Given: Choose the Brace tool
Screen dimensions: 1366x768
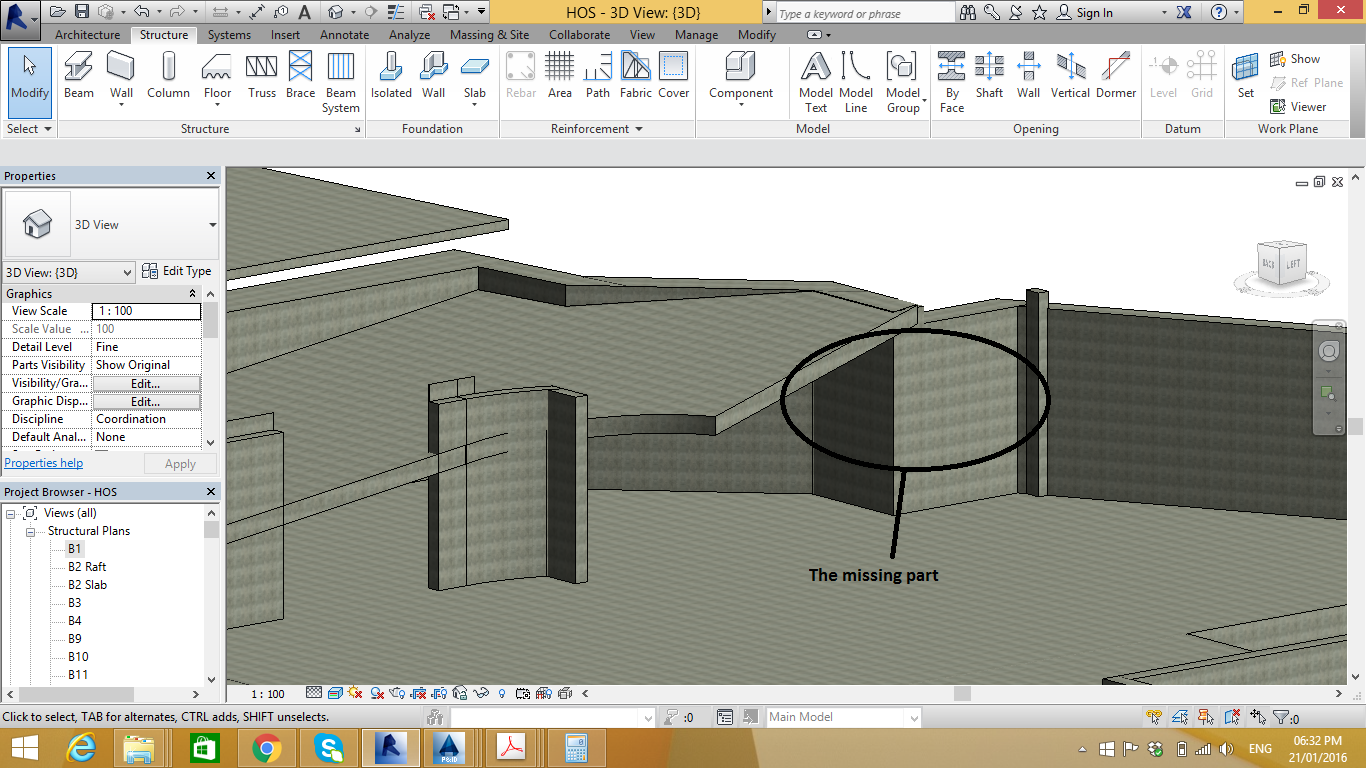Looking at the screenshot, I should pos(300,77).
